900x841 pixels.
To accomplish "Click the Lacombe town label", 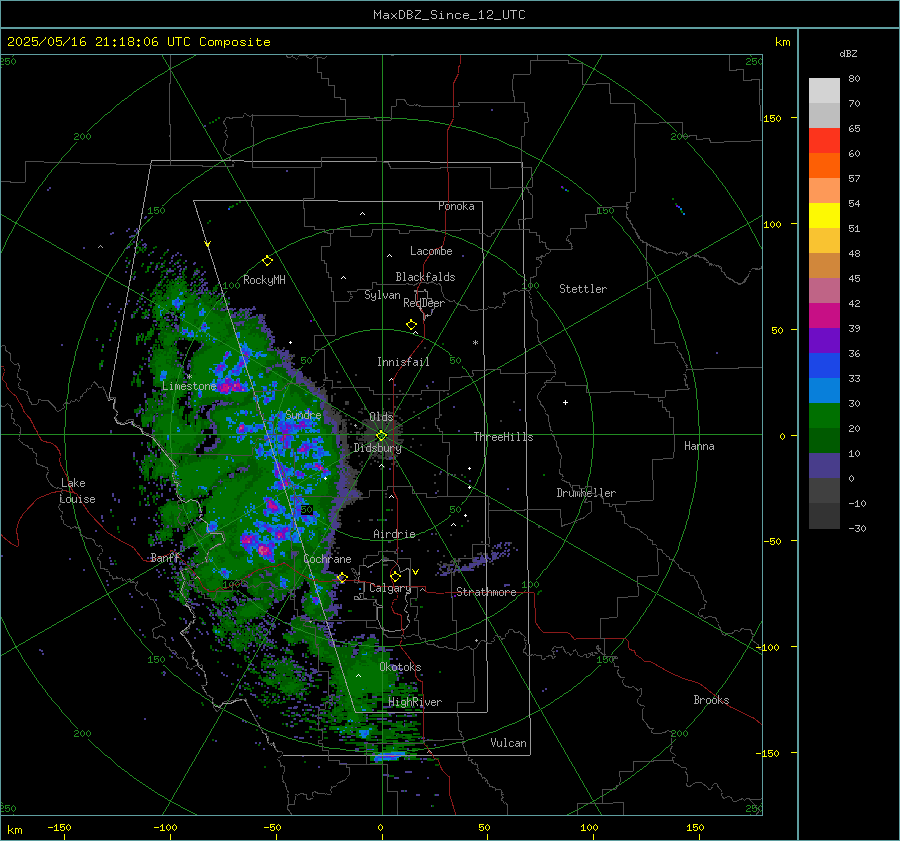I will [x=431, y=251].
